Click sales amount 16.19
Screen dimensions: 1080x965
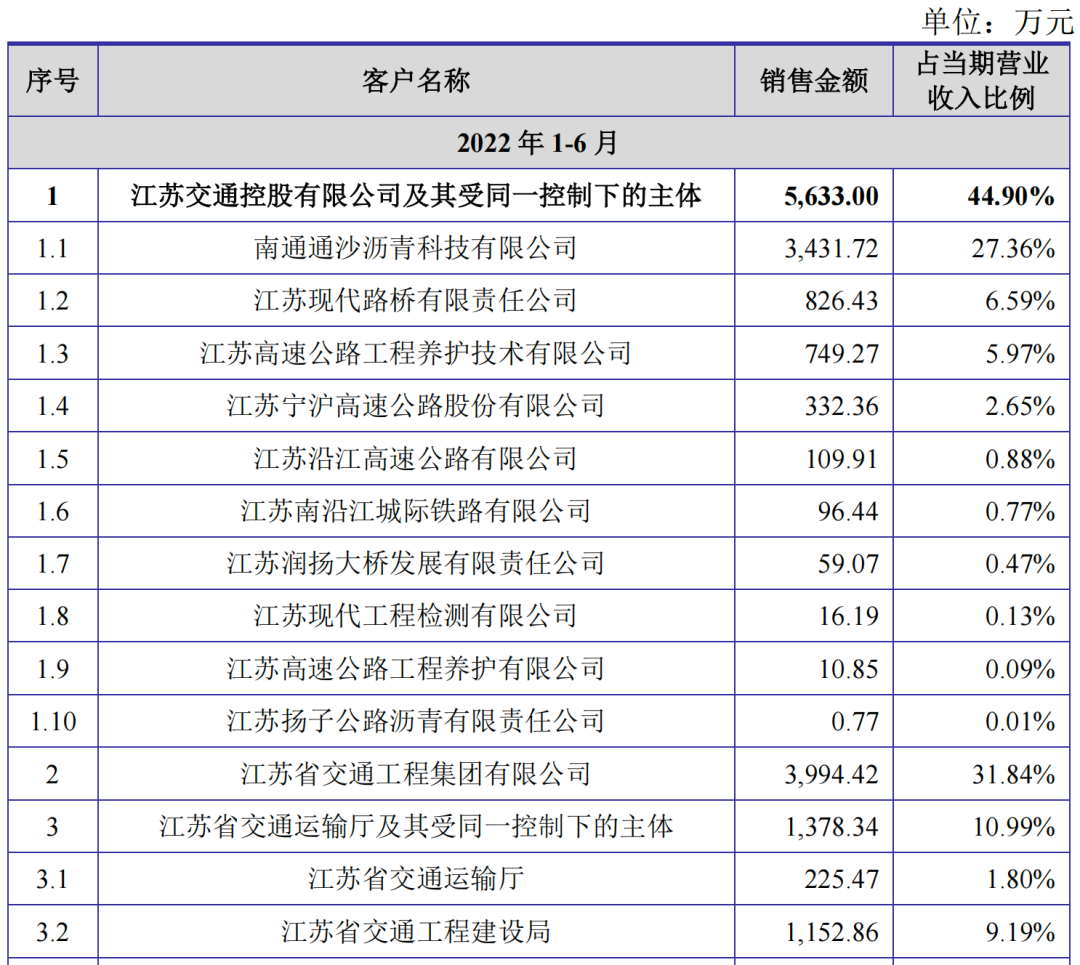[848, 616]
